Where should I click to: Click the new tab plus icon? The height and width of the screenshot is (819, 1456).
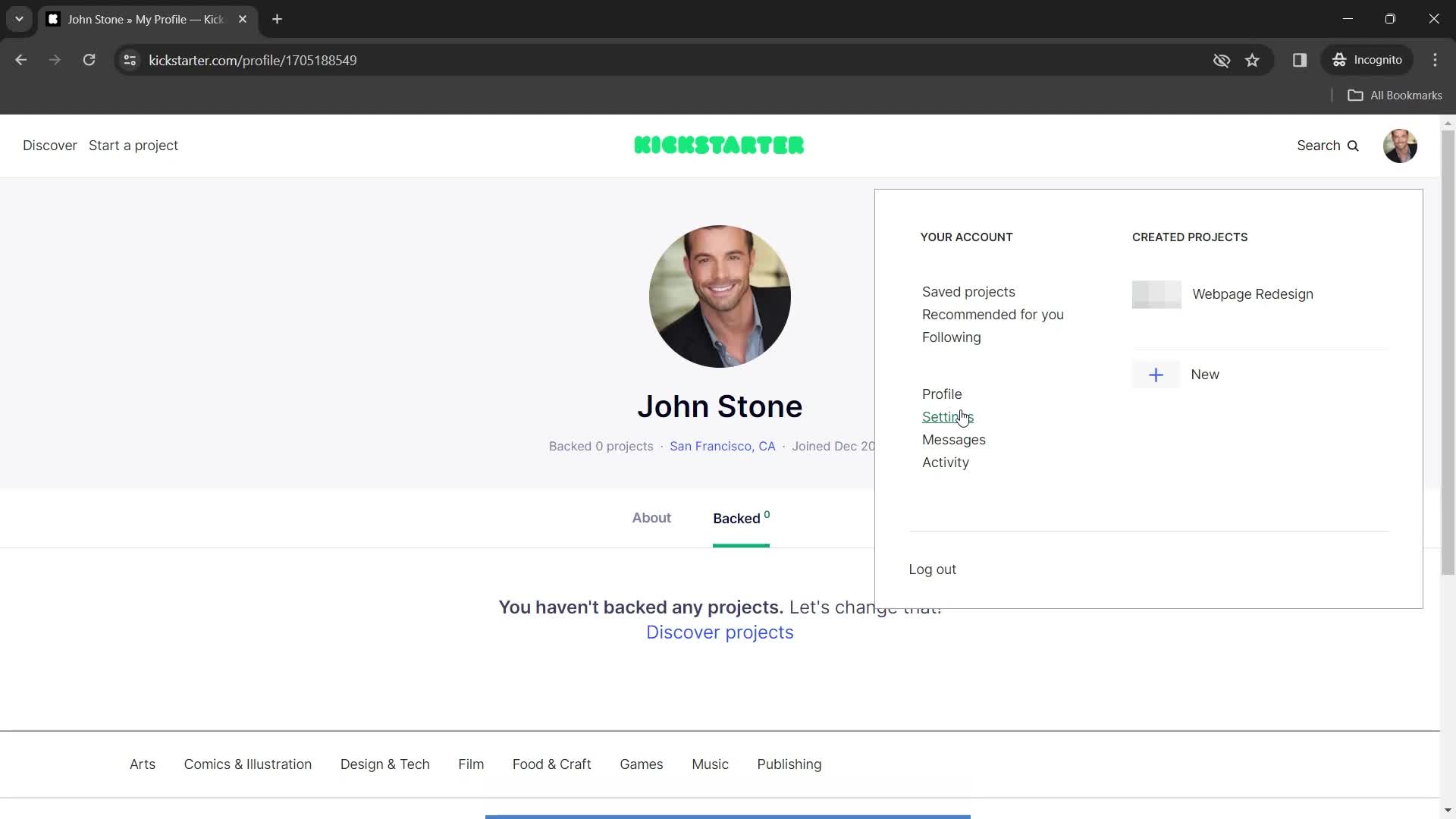point(278,20)
